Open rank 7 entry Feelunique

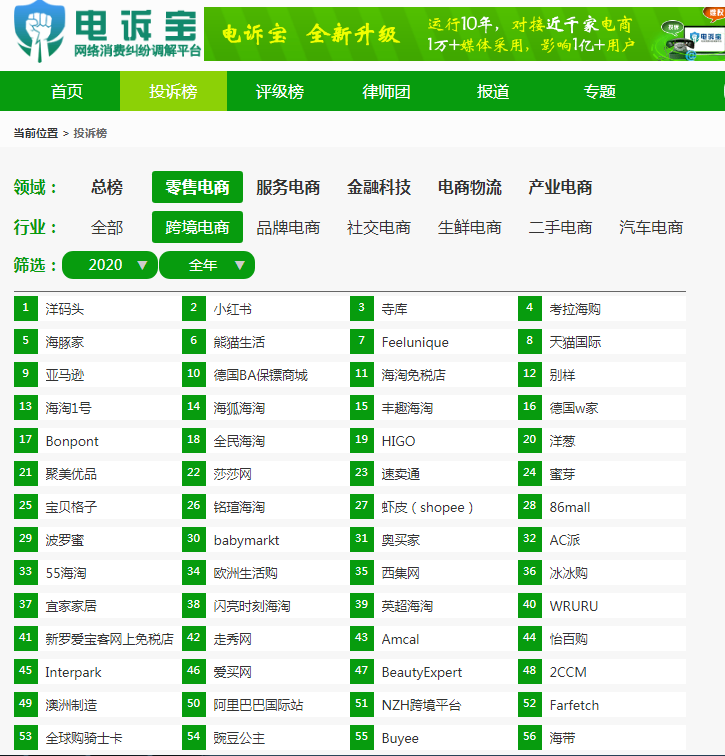[415, 342]
